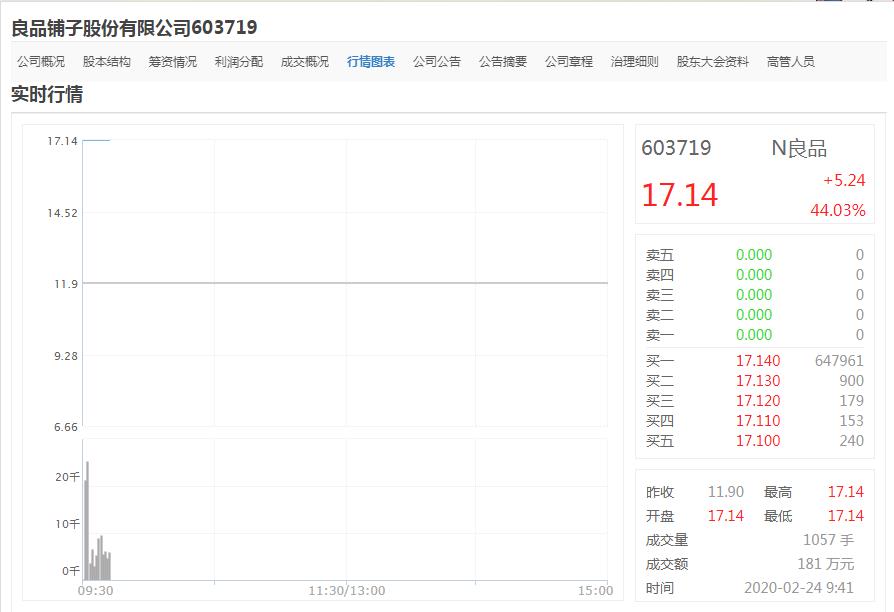Click the 卖三 ask row label
The height and width of the screenshot is (612, 894).
(x=660, y=295)
